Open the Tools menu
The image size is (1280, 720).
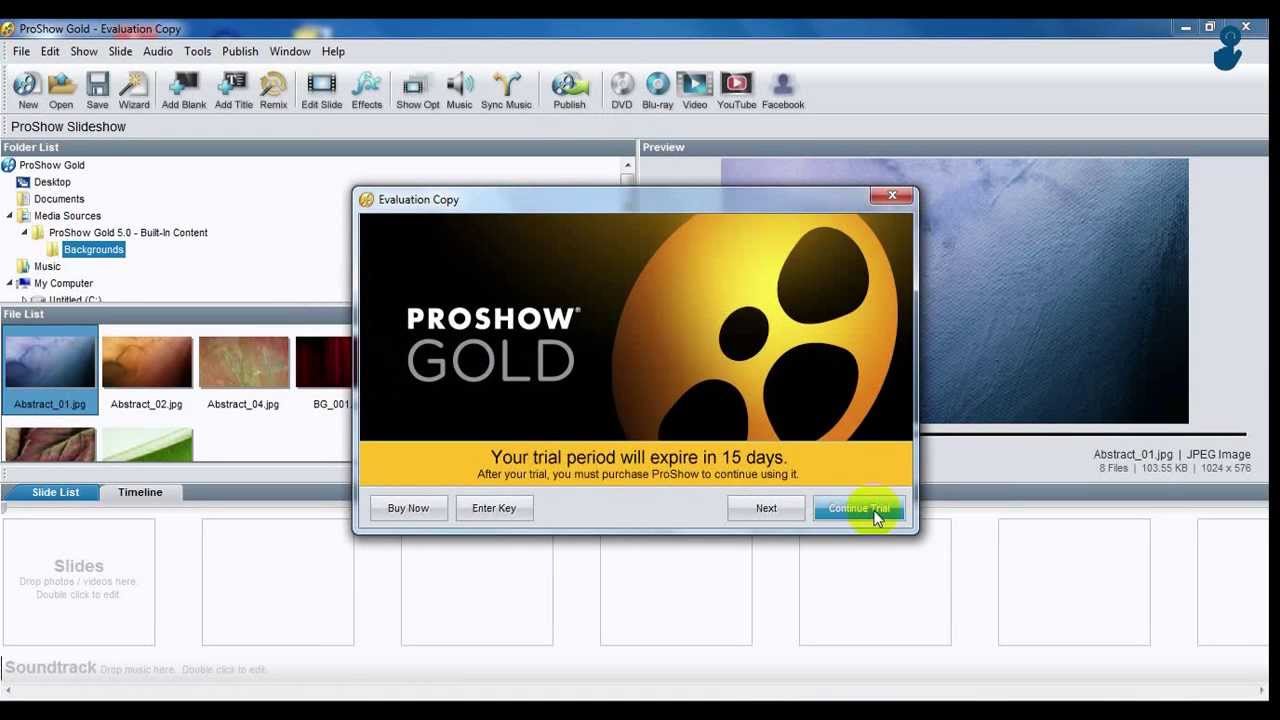click(x=197, y=51)
